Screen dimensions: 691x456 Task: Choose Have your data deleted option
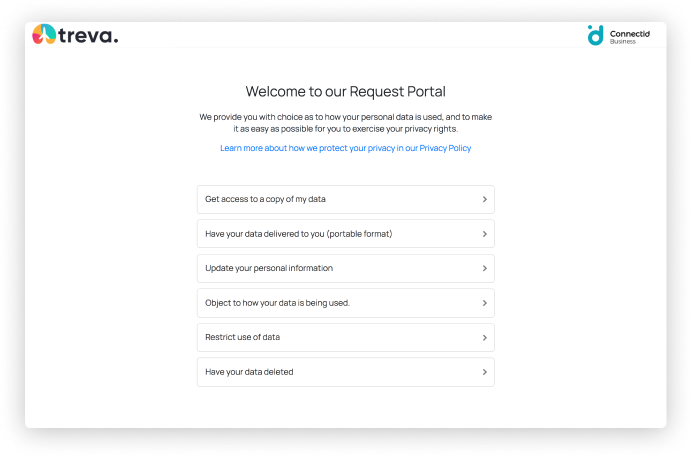click(346, 372)
